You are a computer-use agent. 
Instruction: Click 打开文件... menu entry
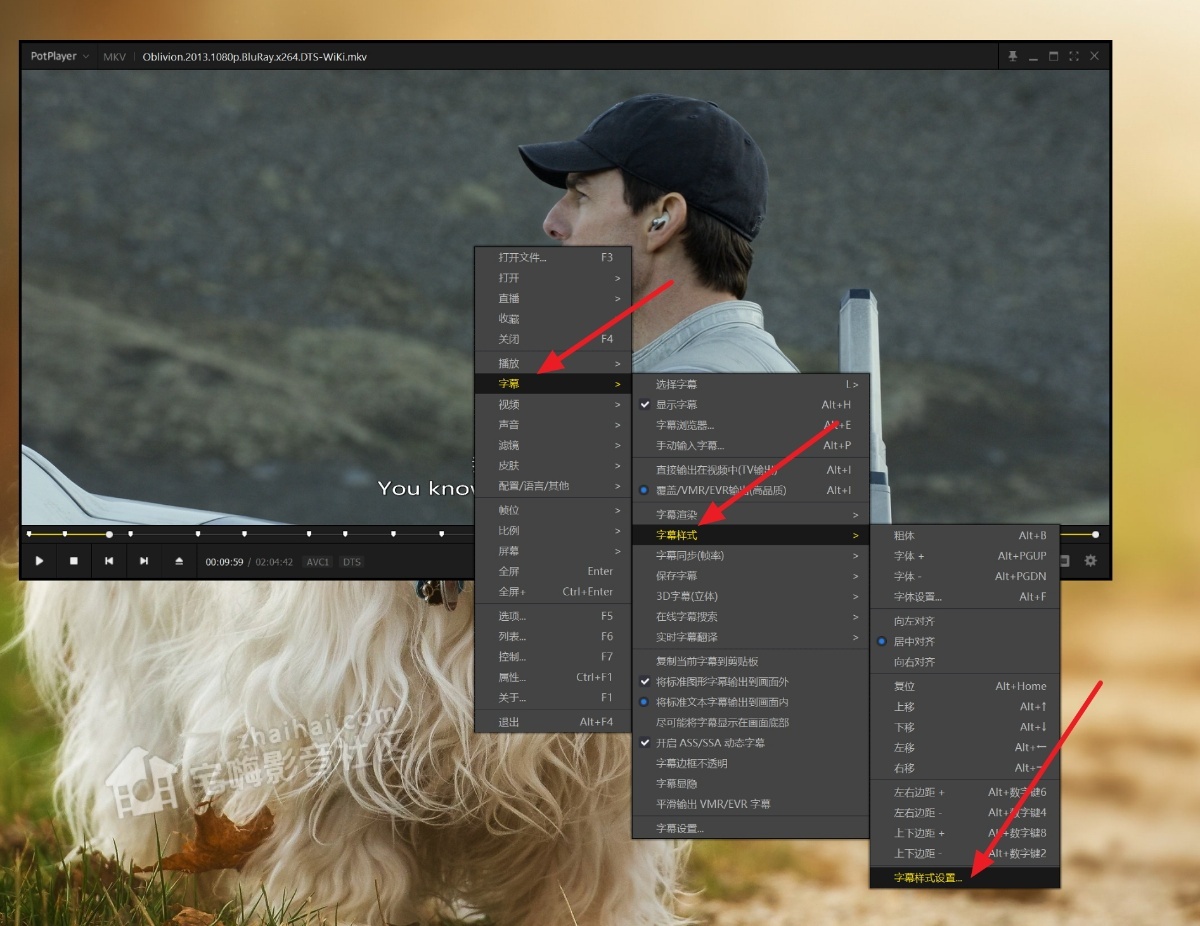pos(553,258)
